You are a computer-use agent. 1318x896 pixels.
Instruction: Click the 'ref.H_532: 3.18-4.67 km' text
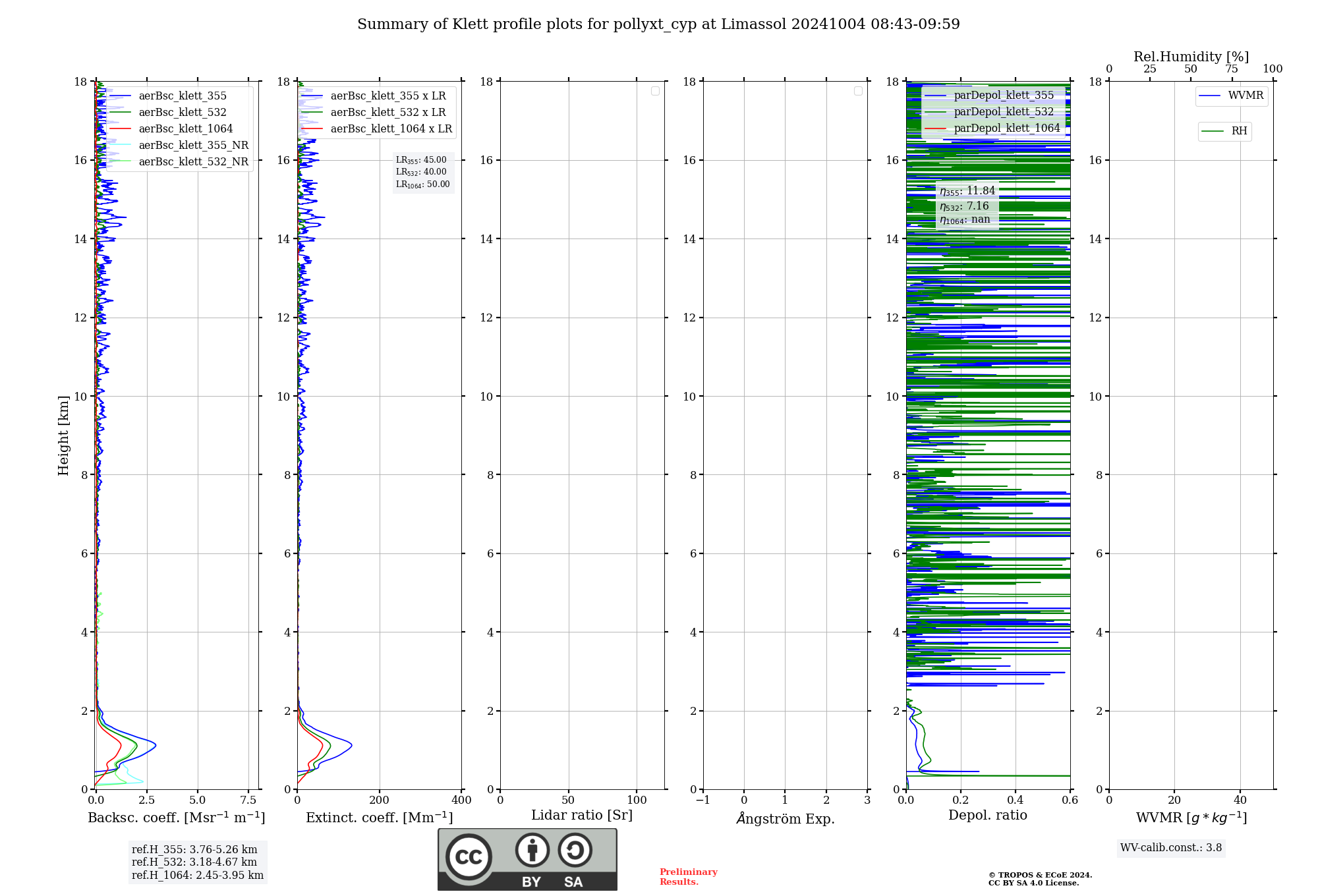pyautogui.click(x=194, y=862)
